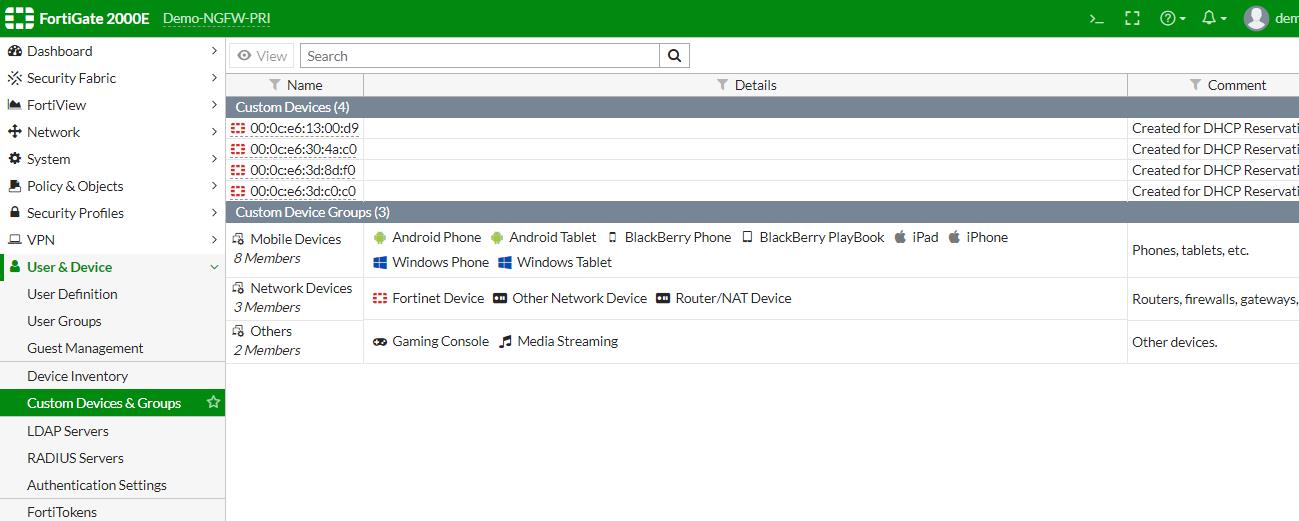Open the Help question mark menu
The height and width of the screenshot is (521, 1299).
1172,18
